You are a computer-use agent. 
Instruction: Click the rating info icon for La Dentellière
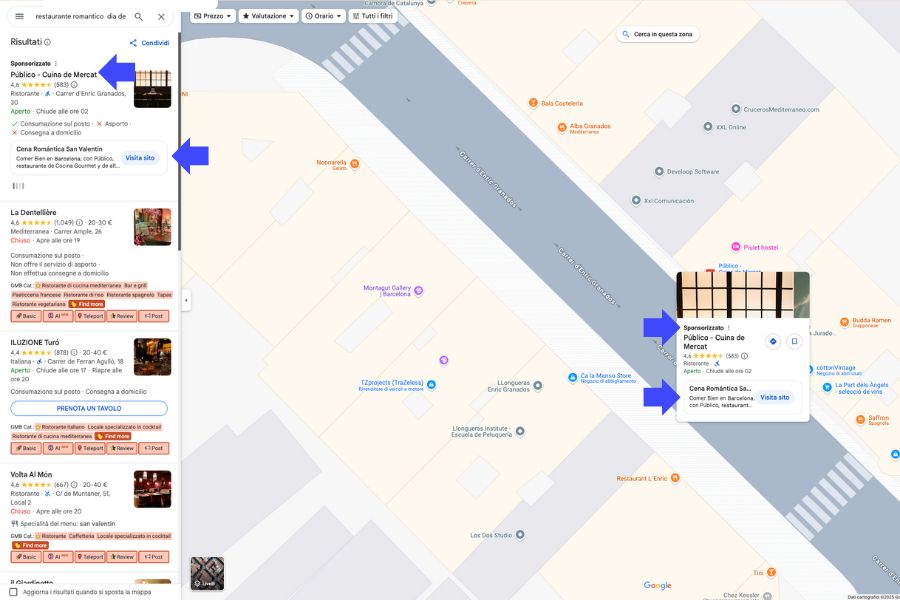80,222
